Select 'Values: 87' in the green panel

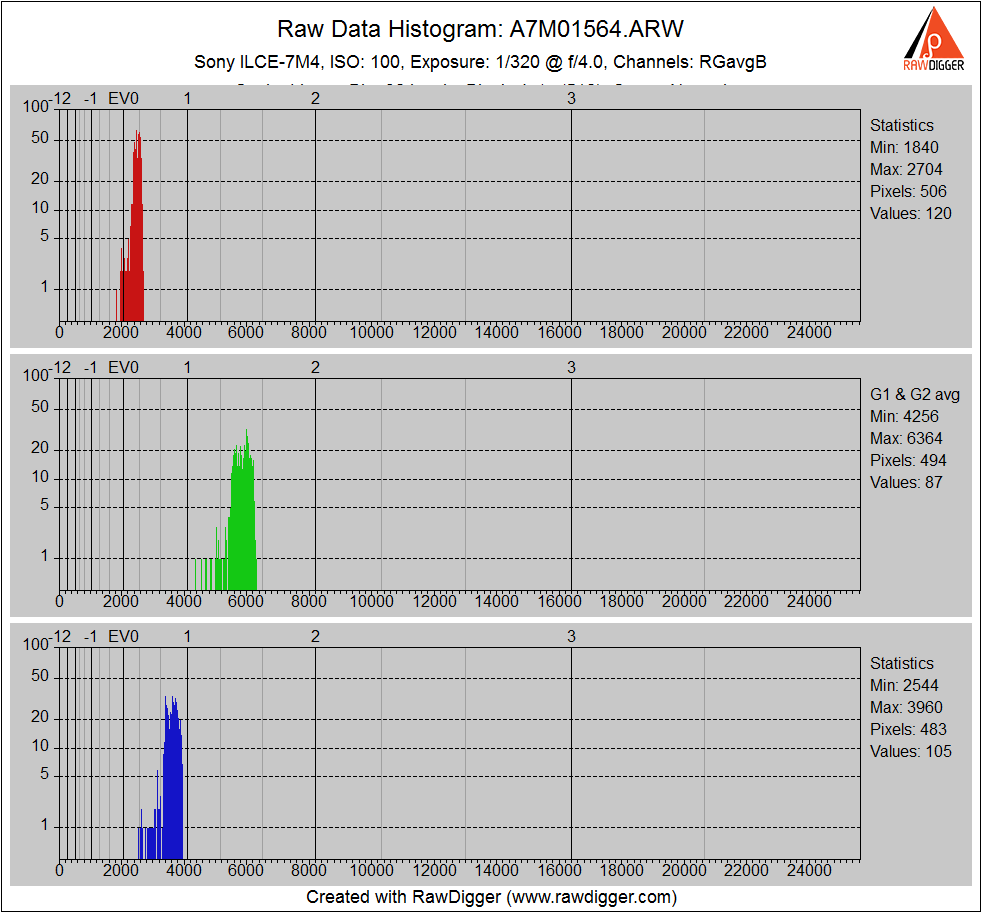(x=906, y=482)
